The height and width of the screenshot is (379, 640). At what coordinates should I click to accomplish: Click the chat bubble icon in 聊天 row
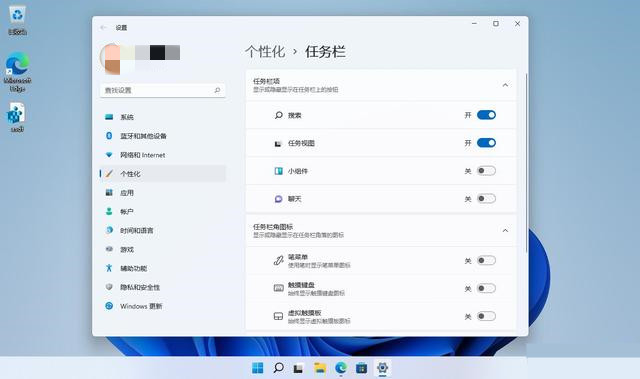(x=278, y=199)
